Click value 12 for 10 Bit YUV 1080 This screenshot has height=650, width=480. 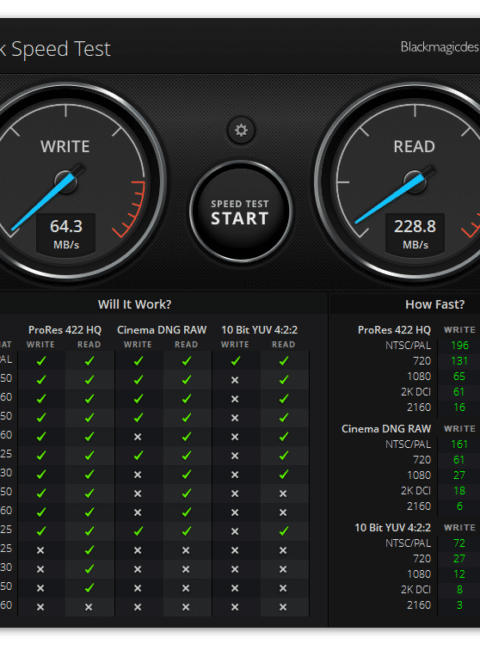[x=459, y=574]
